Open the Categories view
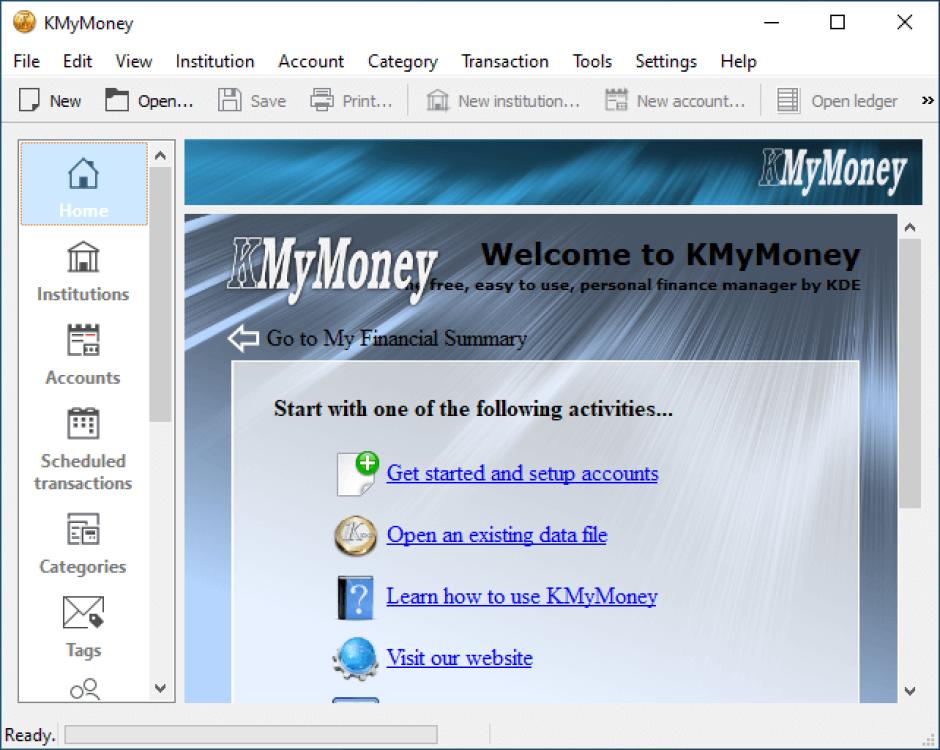This screenshot has width=940, height=750. point(83,543)
